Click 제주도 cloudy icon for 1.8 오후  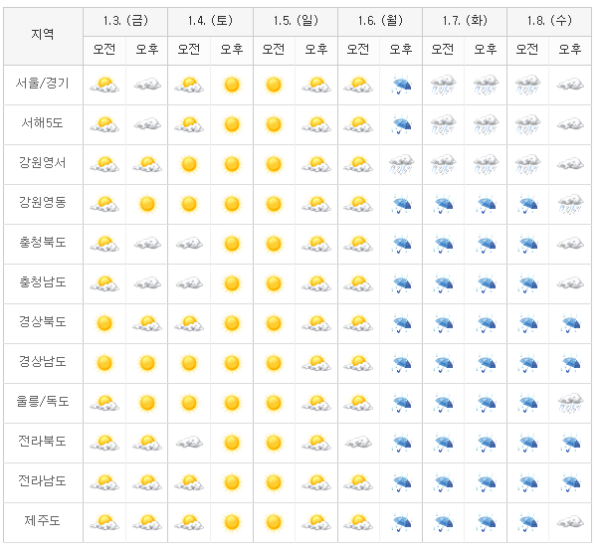point(571,521)
